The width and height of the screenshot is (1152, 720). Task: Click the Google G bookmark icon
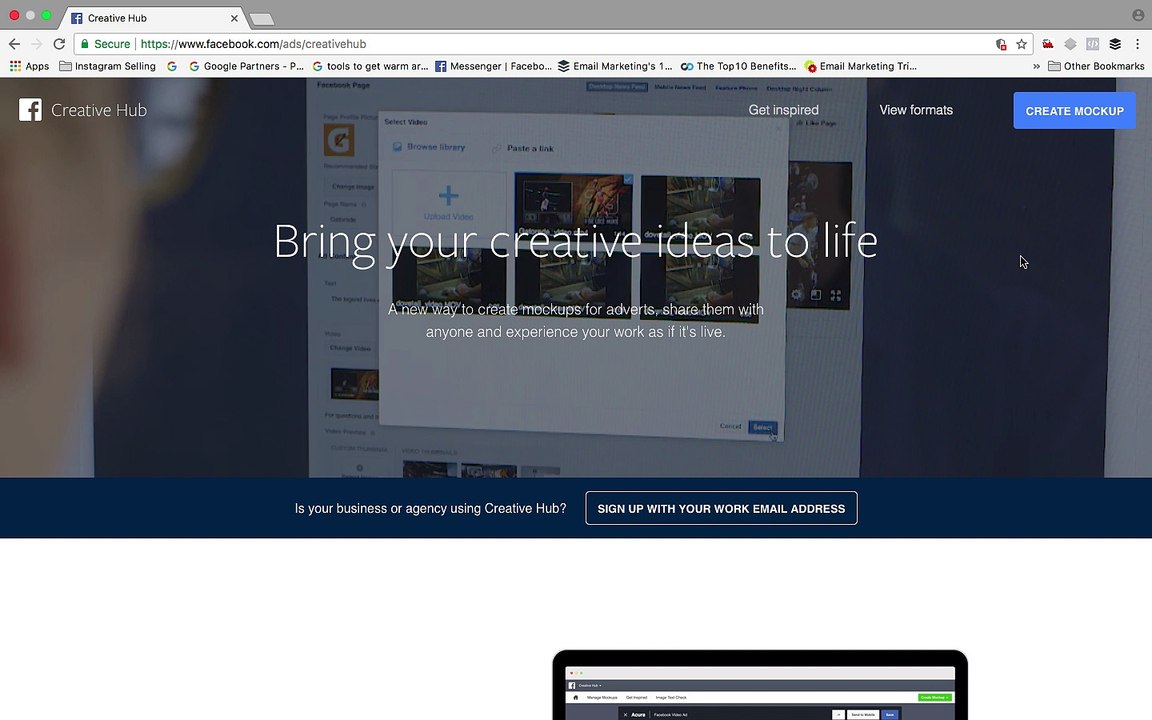click(x=172, y=66)
